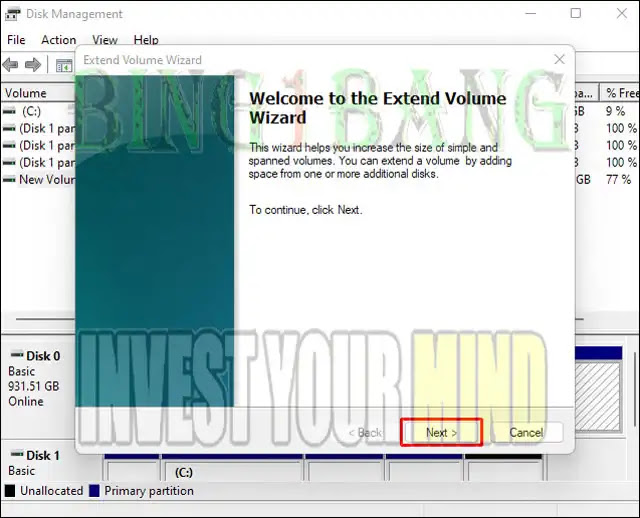Cancel the Extend Volume Wizard
The height and width of the screenshot is (518, 640).
click(526, 432)
